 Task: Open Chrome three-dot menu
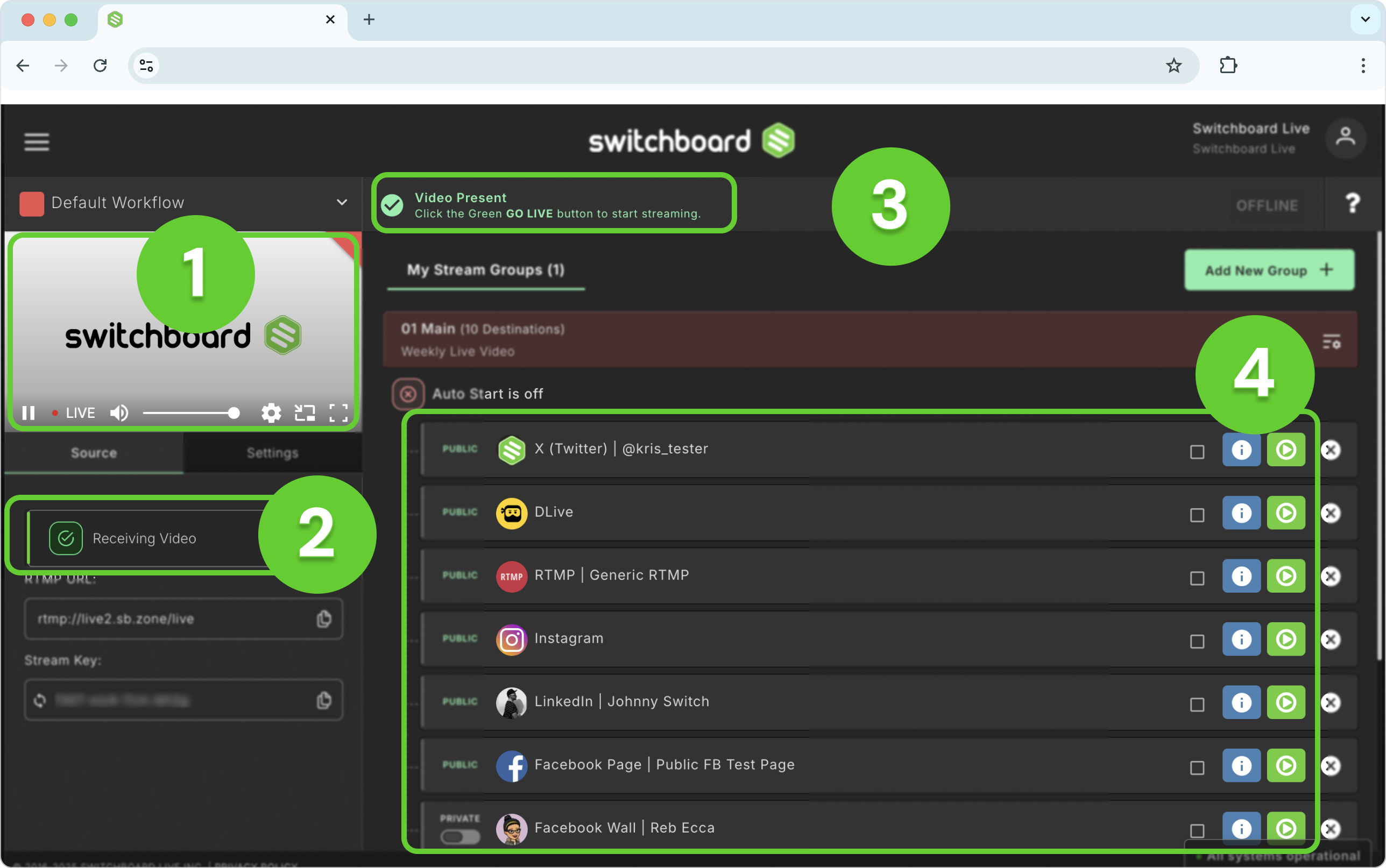(x=1363, y=66)
